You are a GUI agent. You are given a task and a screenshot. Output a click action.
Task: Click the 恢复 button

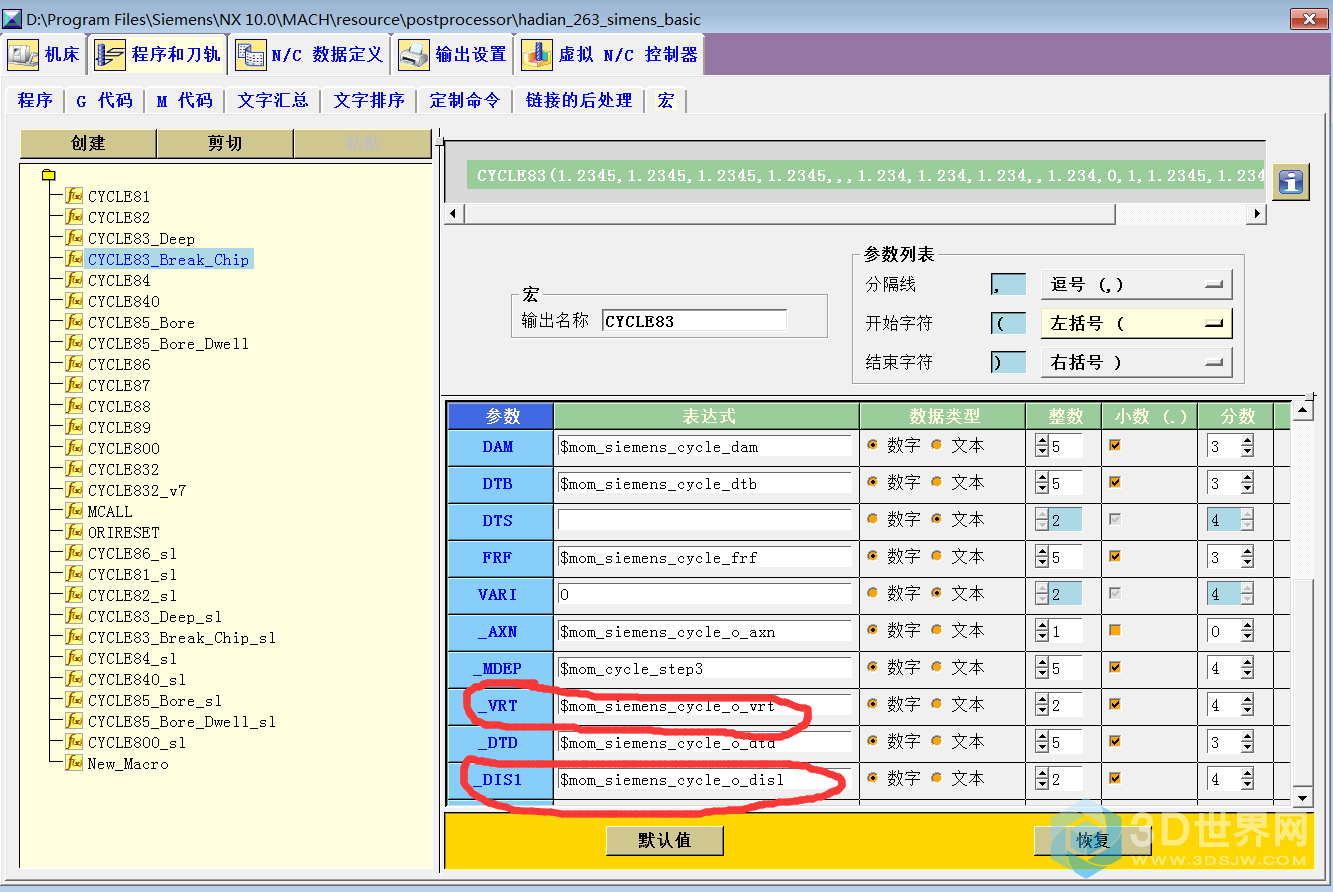[x=1093, y=840]
